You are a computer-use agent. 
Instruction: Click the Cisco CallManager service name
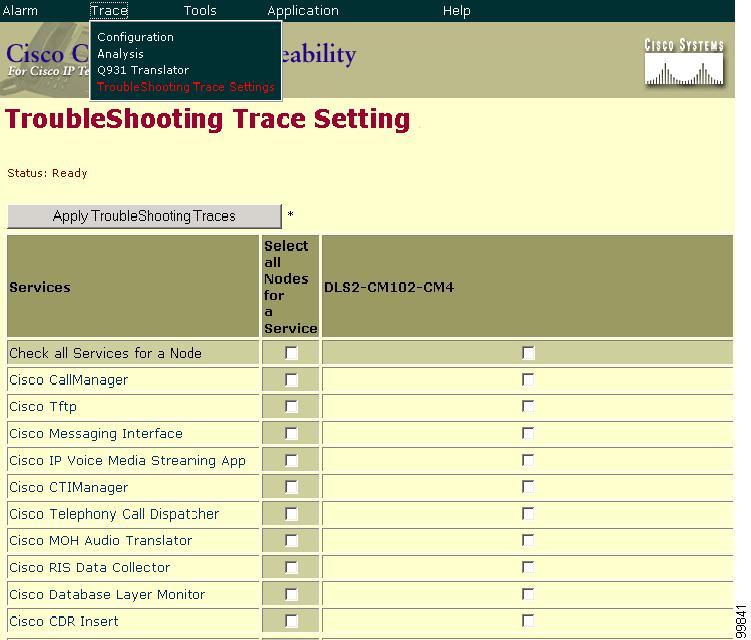coord(68,380)
